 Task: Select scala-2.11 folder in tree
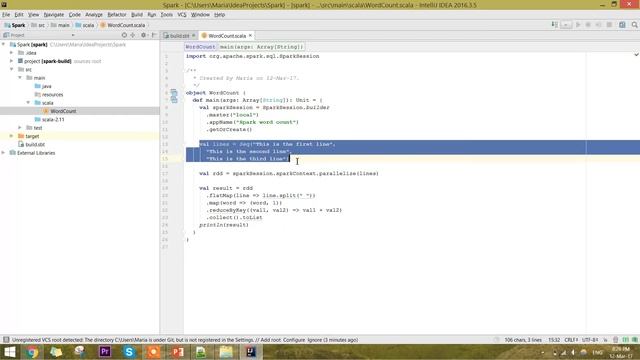point(49,120)
